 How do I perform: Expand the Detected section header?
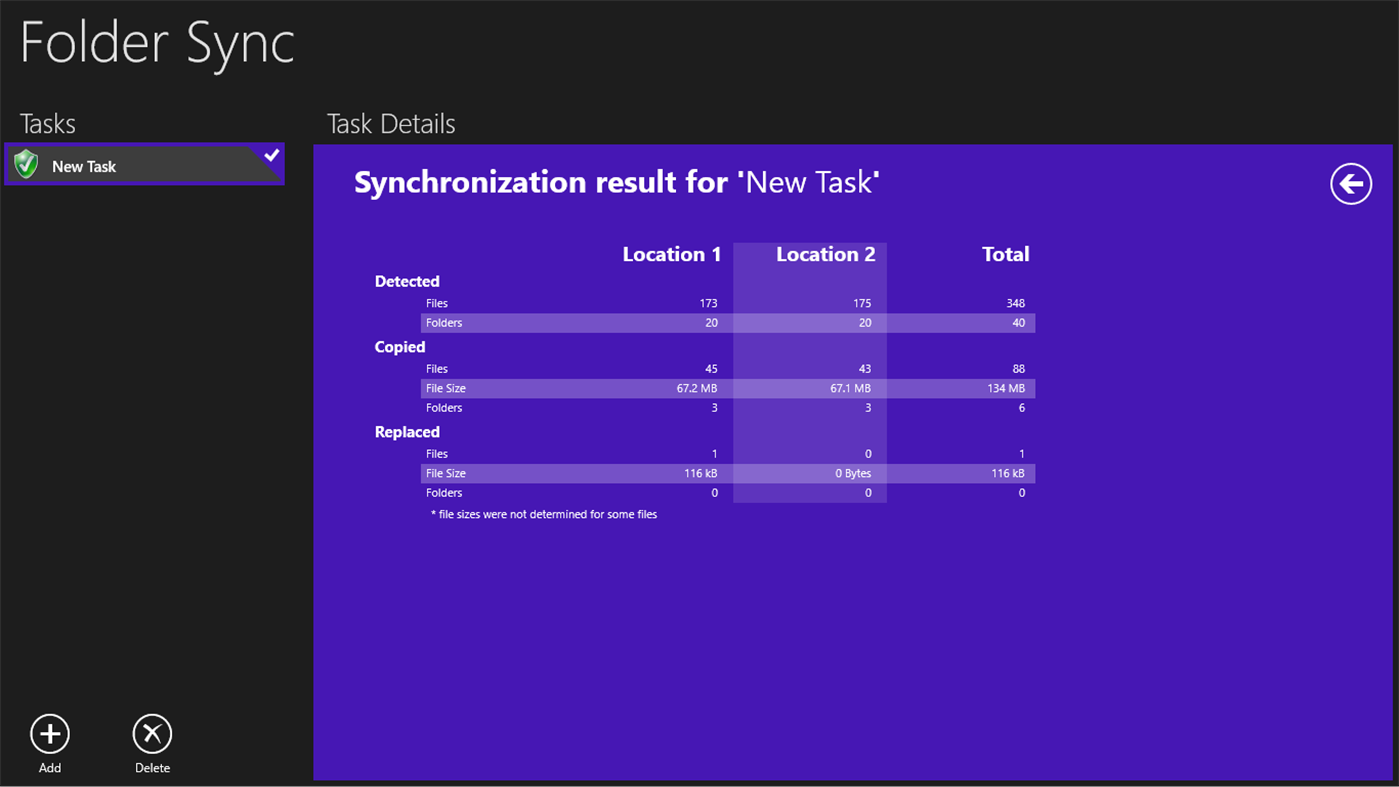pos(407,281)
